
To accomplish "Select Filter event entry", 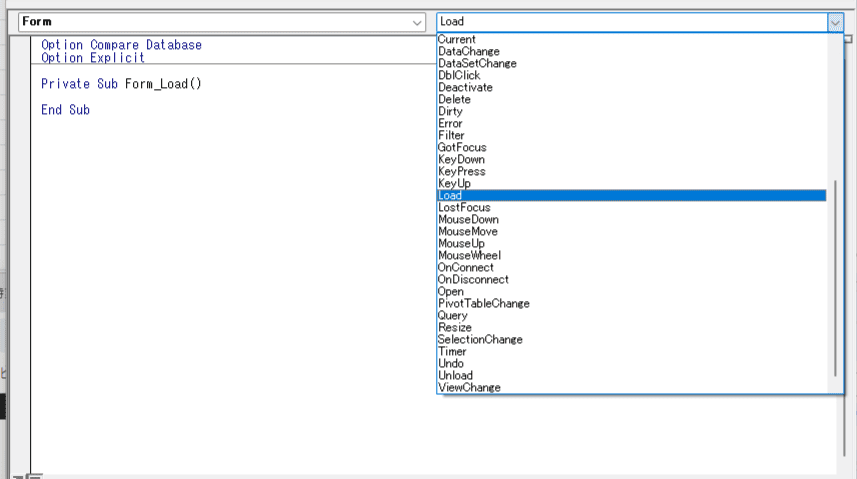I will 632,136.
